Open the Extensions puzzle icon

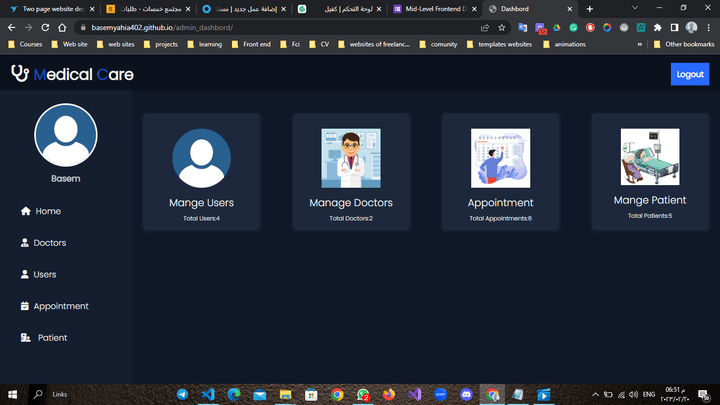[658, 28]
